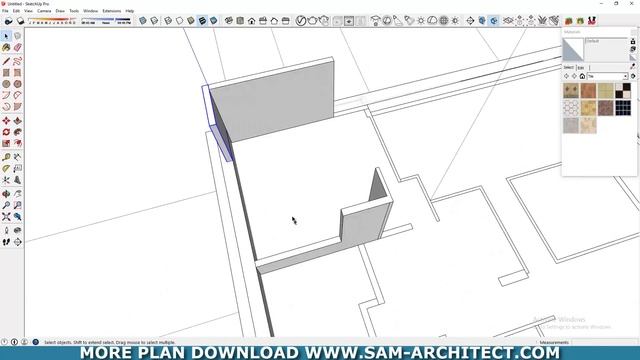
Task: Open the Tools menu
Action: pyautogui.click(x=74, y=11)
